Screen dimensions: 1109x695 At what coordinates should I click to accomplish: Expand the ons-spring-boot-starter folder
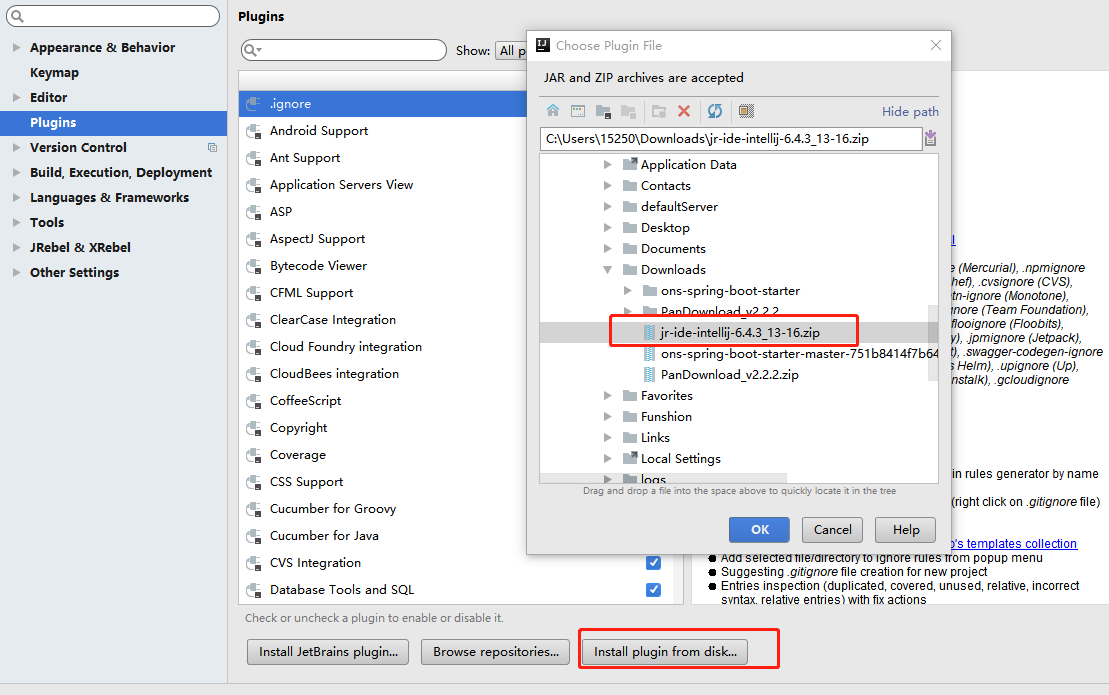pyautogui.click(x=627, y=291)
